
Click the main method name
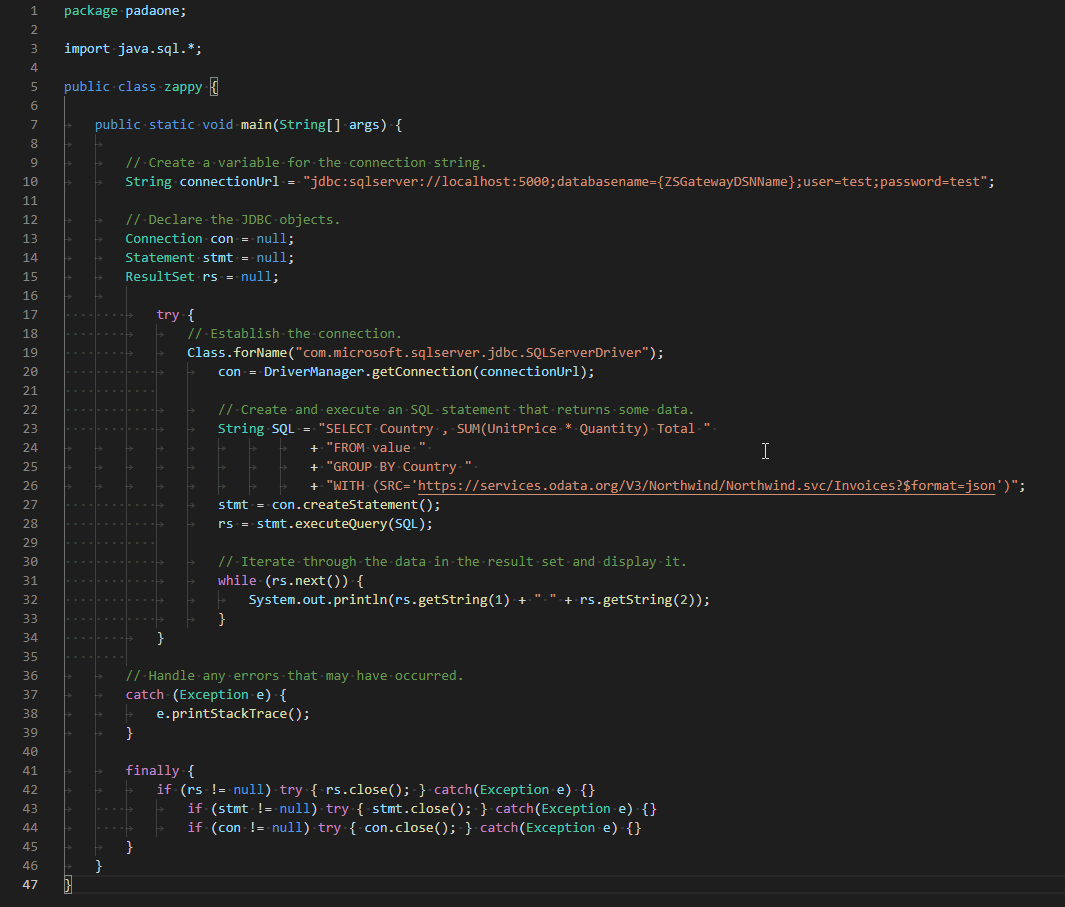tap(255, 124)
